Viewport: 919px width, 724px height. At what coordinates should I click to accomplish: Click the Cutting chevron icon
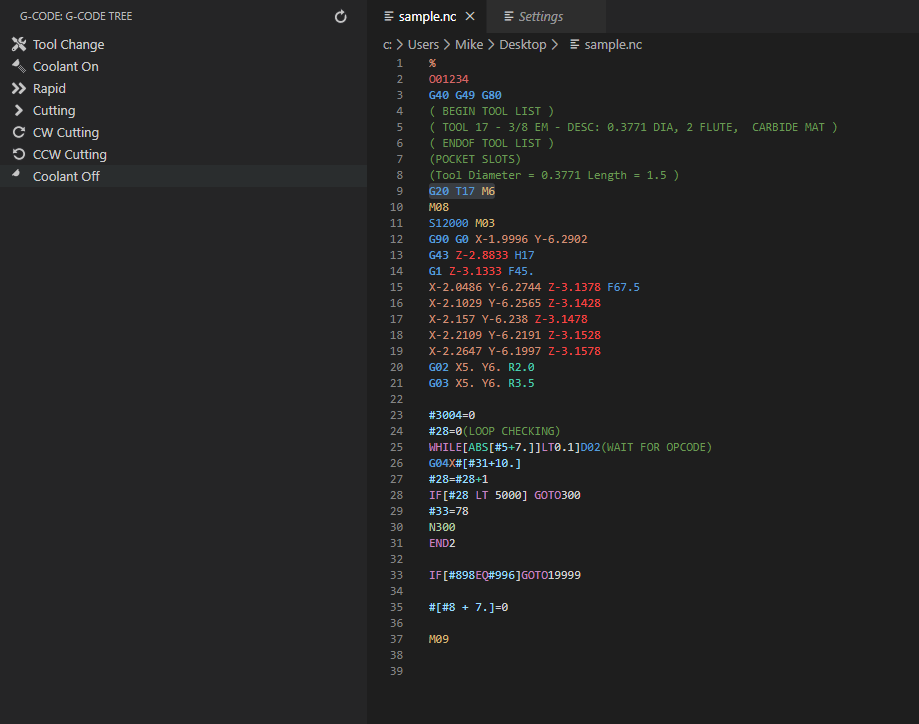pos(18,110)
